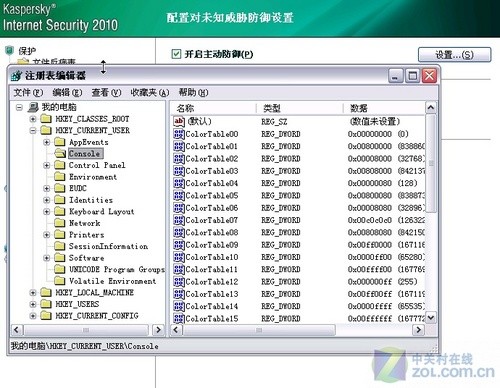Click the 名称 column header

(x=213, y=108)
